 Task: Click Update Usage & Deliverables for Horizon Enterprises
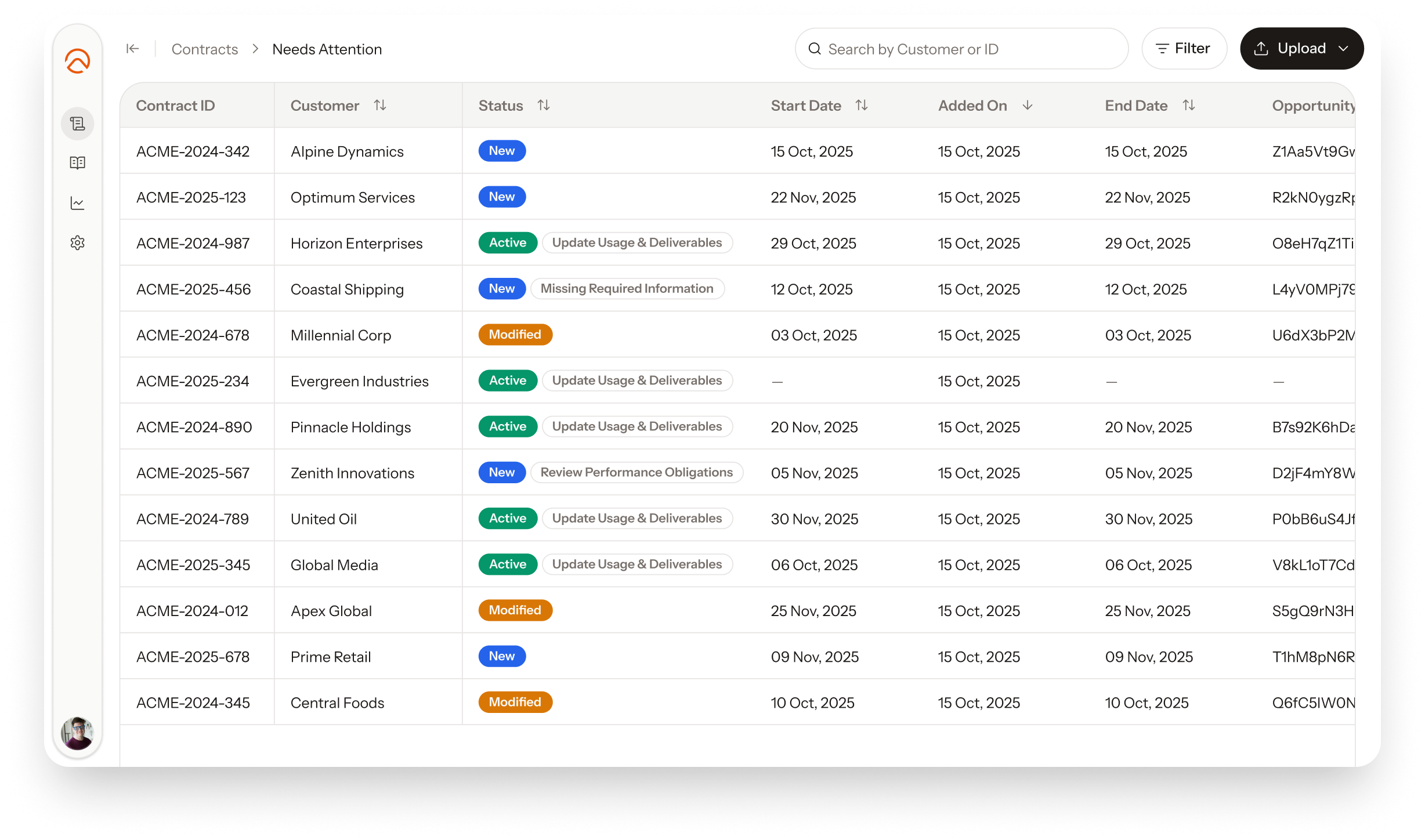pos(637,242)
